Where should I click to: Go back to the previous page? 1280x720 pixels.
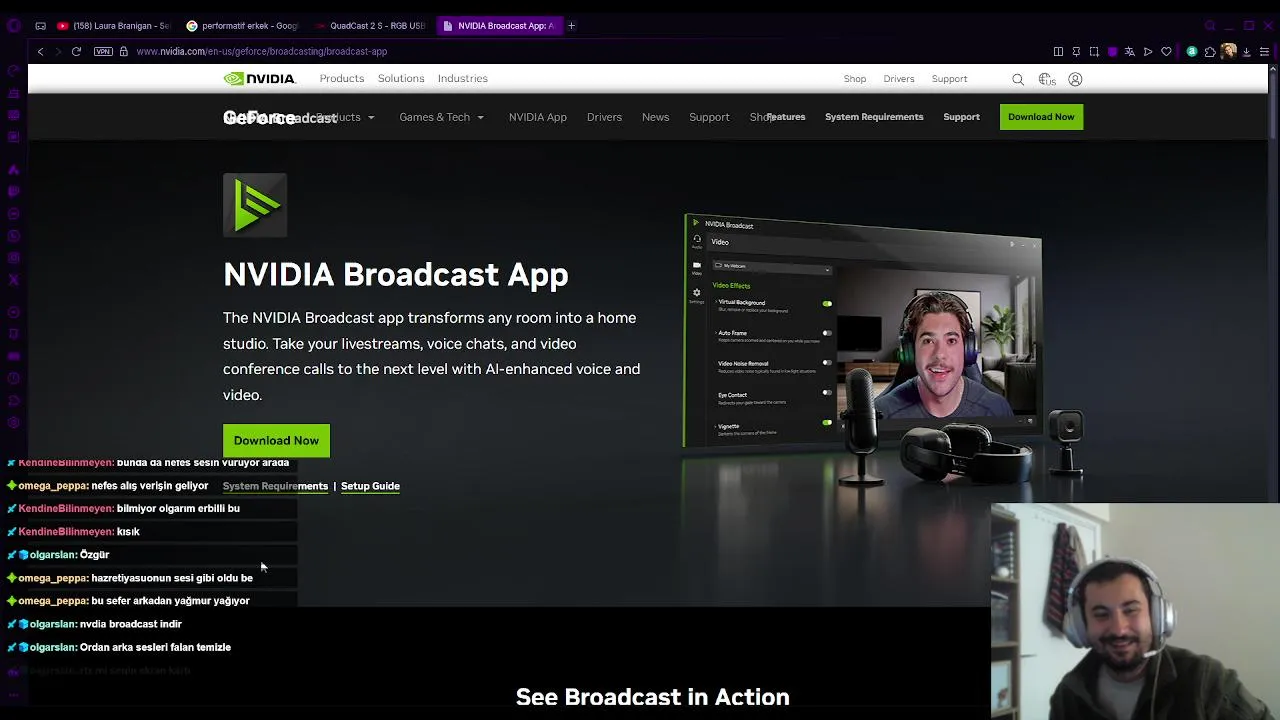click(40, 51)
